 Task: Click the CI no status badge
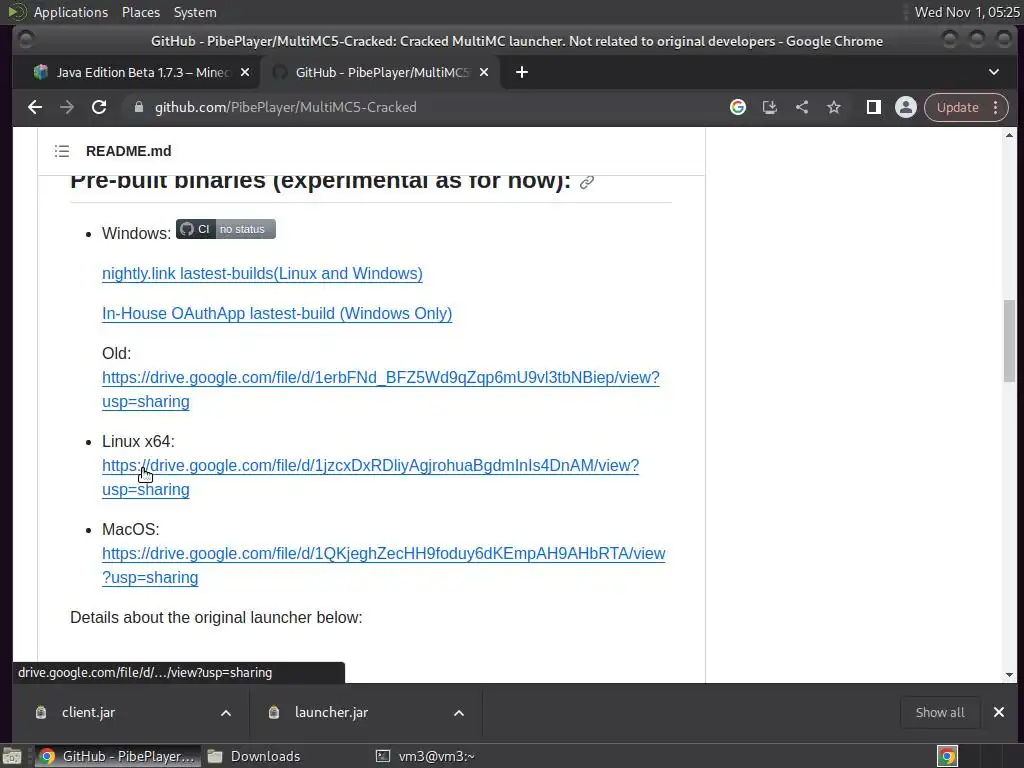click(x=225, y=229)
